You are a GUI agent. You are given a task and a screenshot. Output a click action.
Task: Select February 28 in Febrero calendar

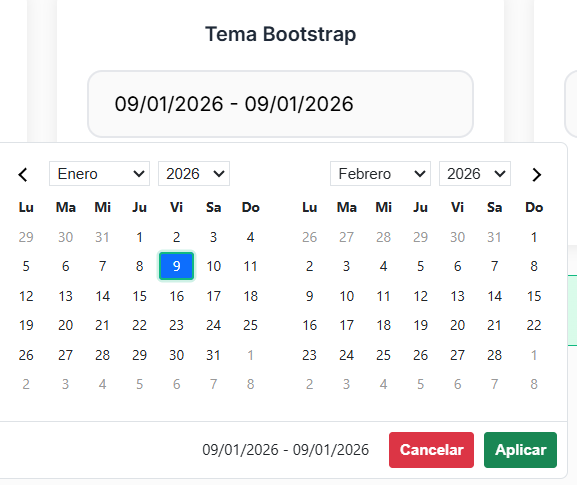[x=495, y=355]
